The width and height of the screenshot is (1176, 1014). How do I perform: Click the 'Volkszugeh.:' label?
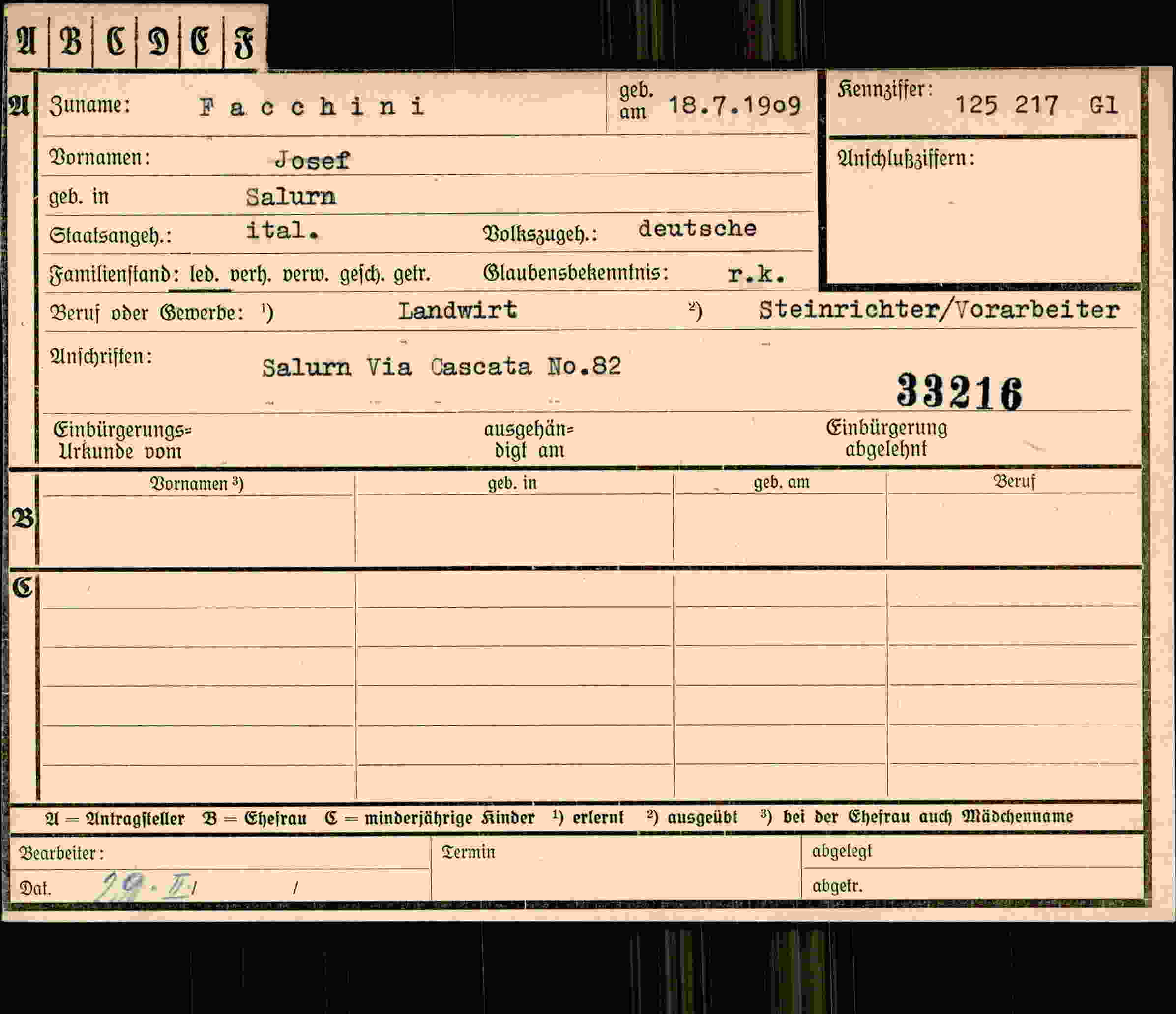tap(540, 234)
